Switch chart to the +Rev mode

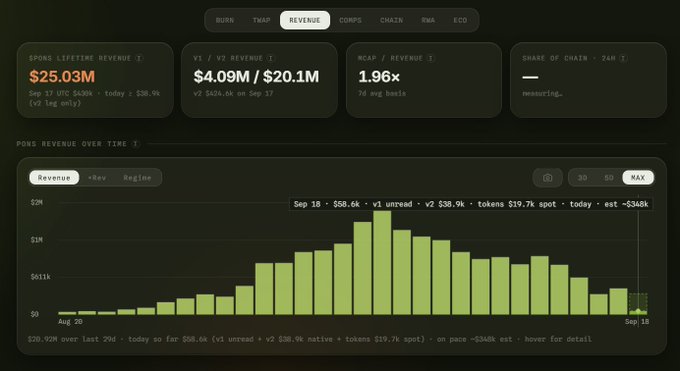[x=97, y=178]
